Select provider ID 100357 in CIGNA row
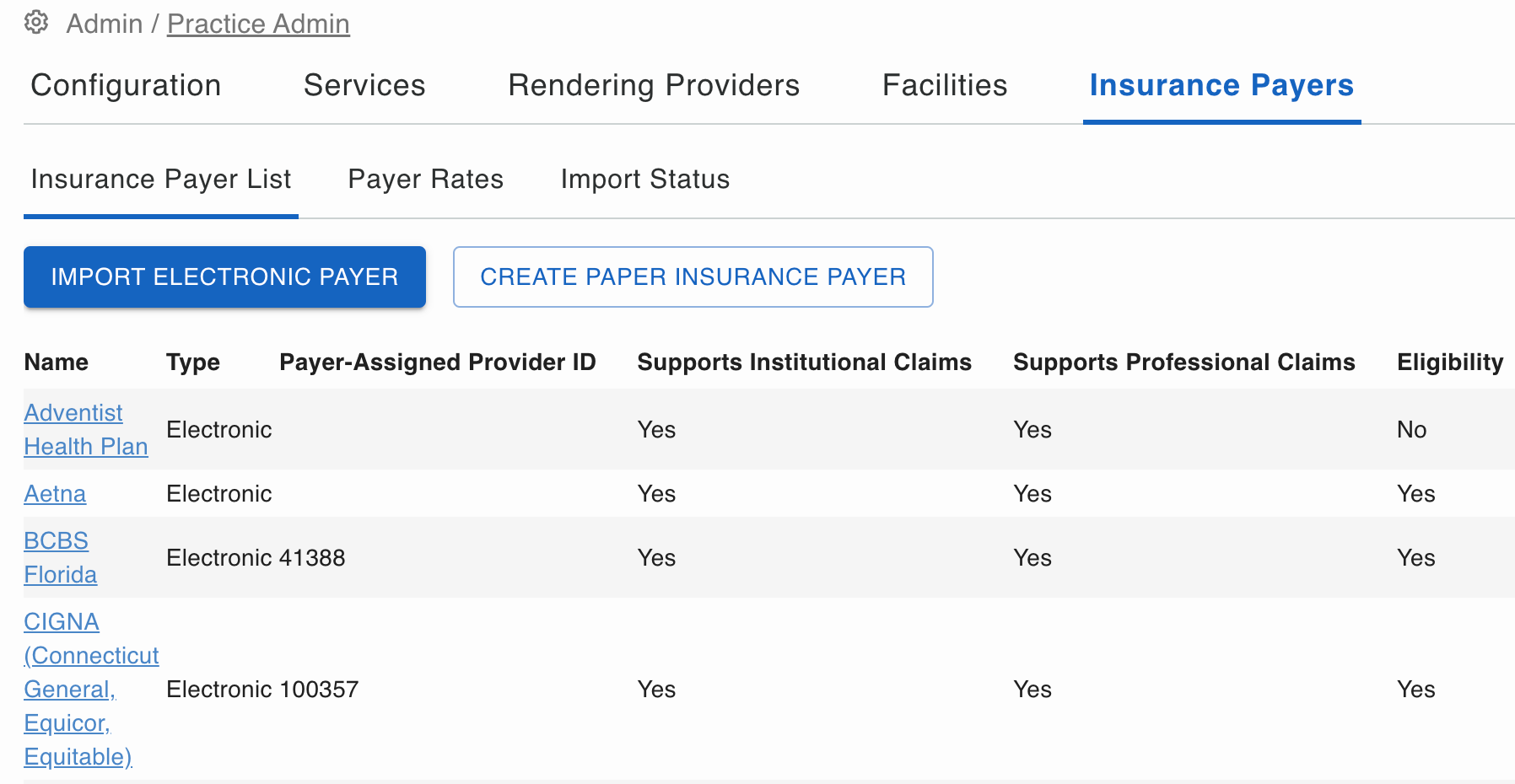Viewport: 1515px width, 784px height. coord(319,689)
